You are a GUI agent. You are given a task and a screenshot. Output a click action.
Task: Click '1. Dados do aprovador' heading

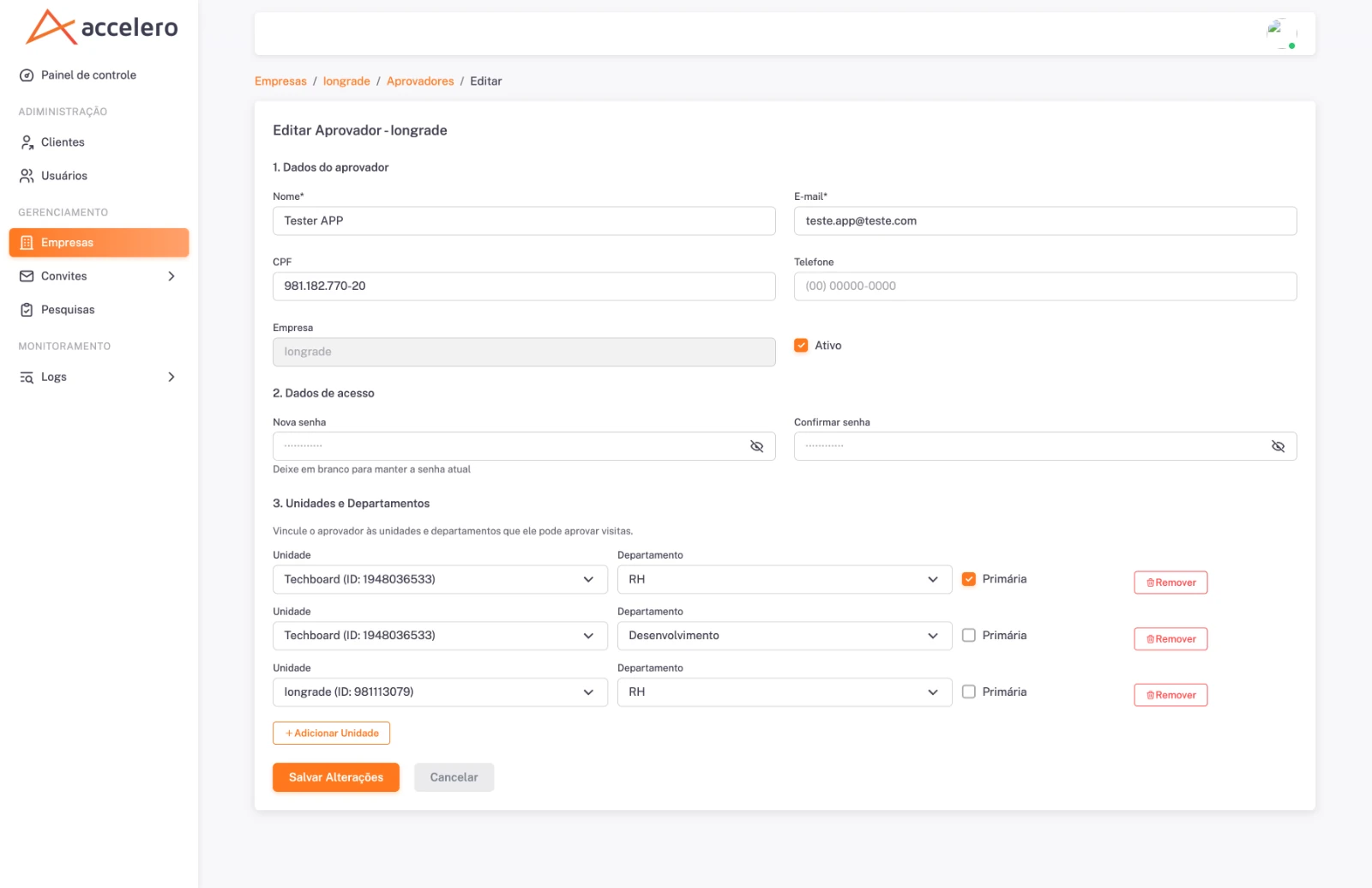(331, 168)
